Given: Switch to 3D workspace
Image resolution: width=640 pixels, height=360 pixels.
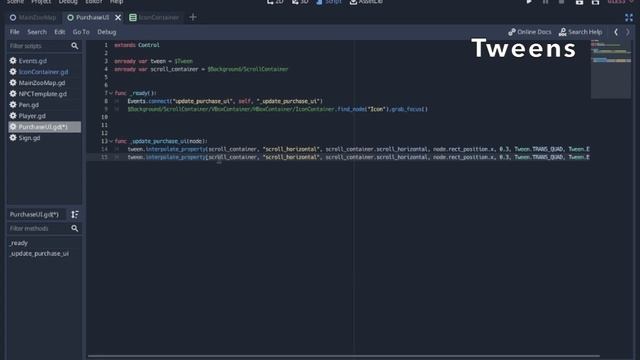Looking at the screenshot, I should tap(300, 2).
